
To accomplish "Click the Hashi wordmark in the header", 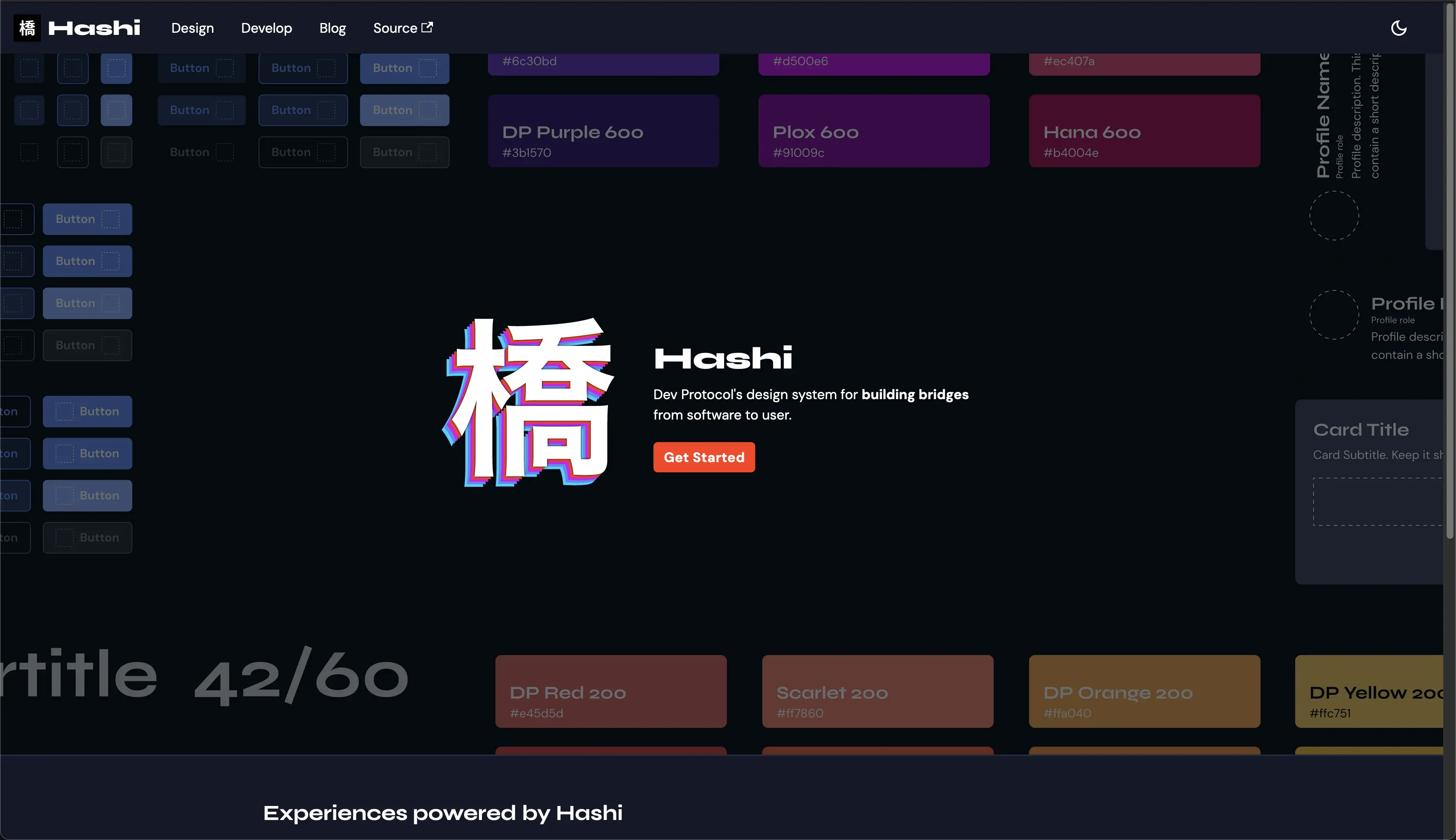I will pyautogui.click(x=94, y=27).
